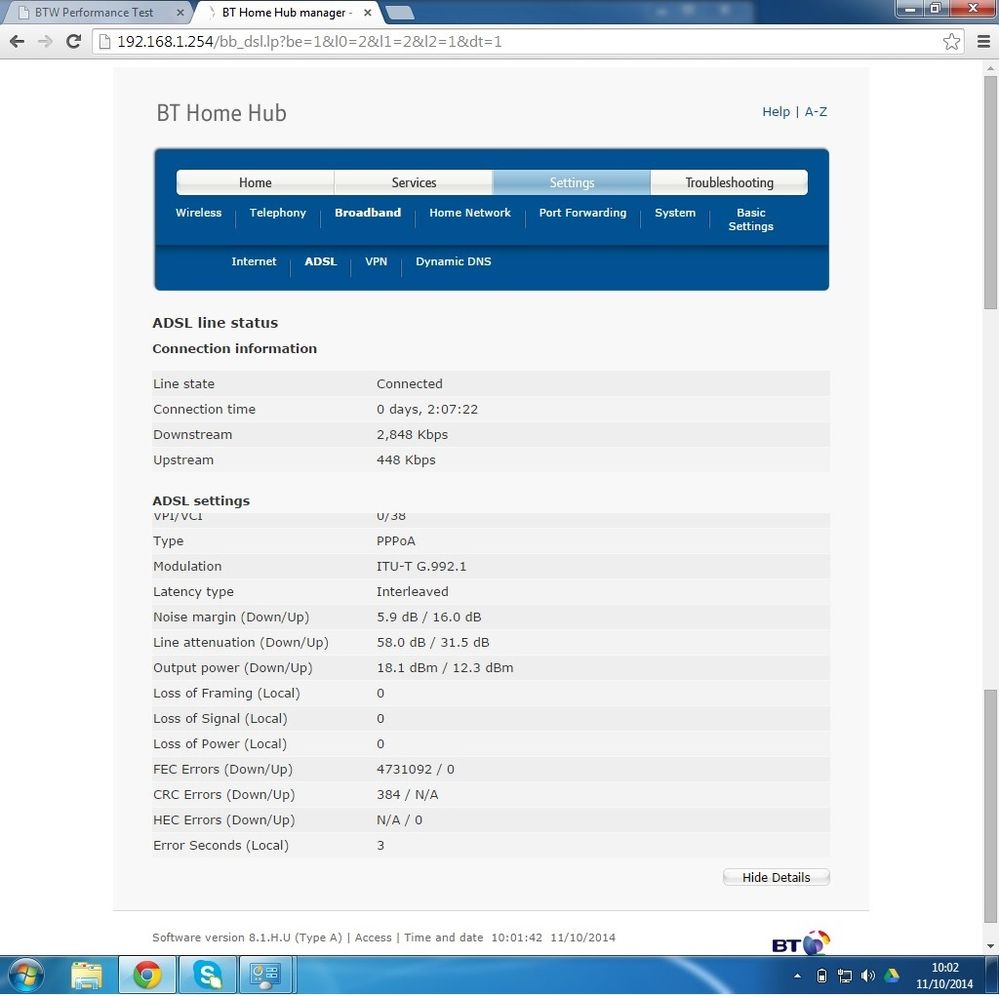Viewport: 999px width, 996px height.
Task: Select the ADSL sub-menu
Action: point(320,261)
